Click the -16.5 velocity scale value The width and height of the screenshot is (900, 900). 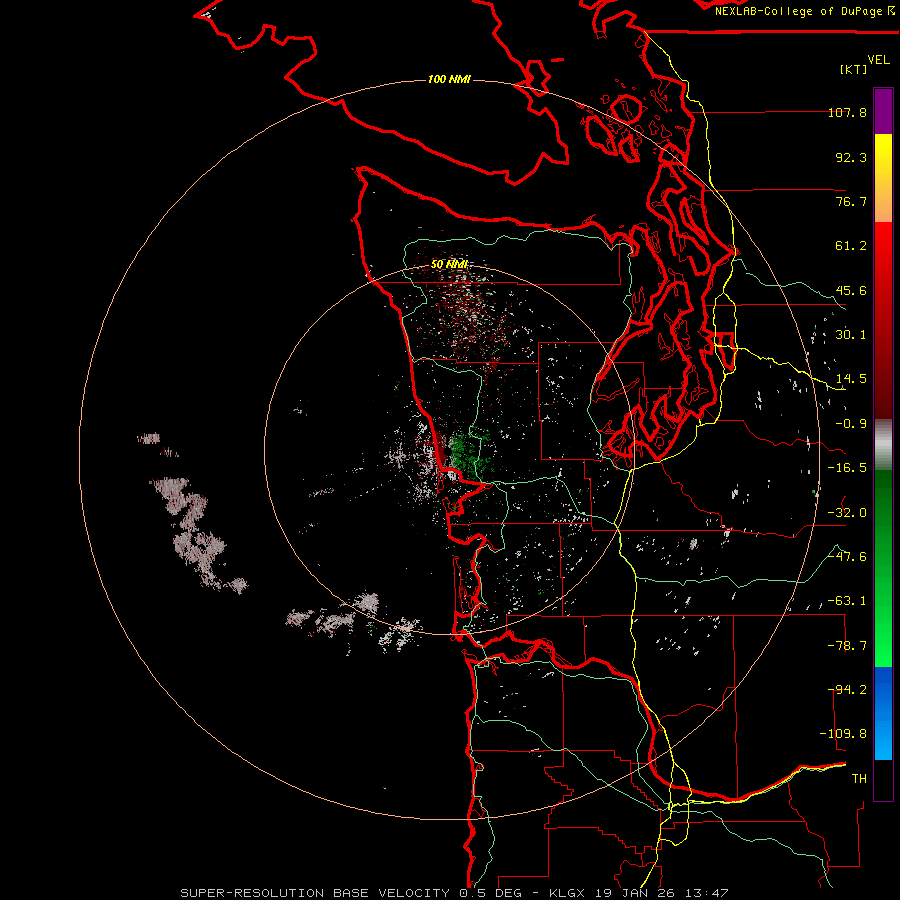coord(847,468)
